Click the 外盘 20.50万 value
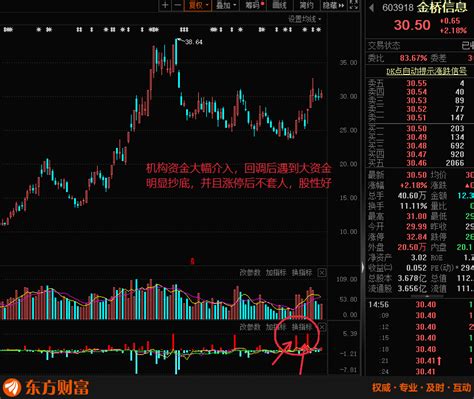474x399 pixels. [412, 248]
